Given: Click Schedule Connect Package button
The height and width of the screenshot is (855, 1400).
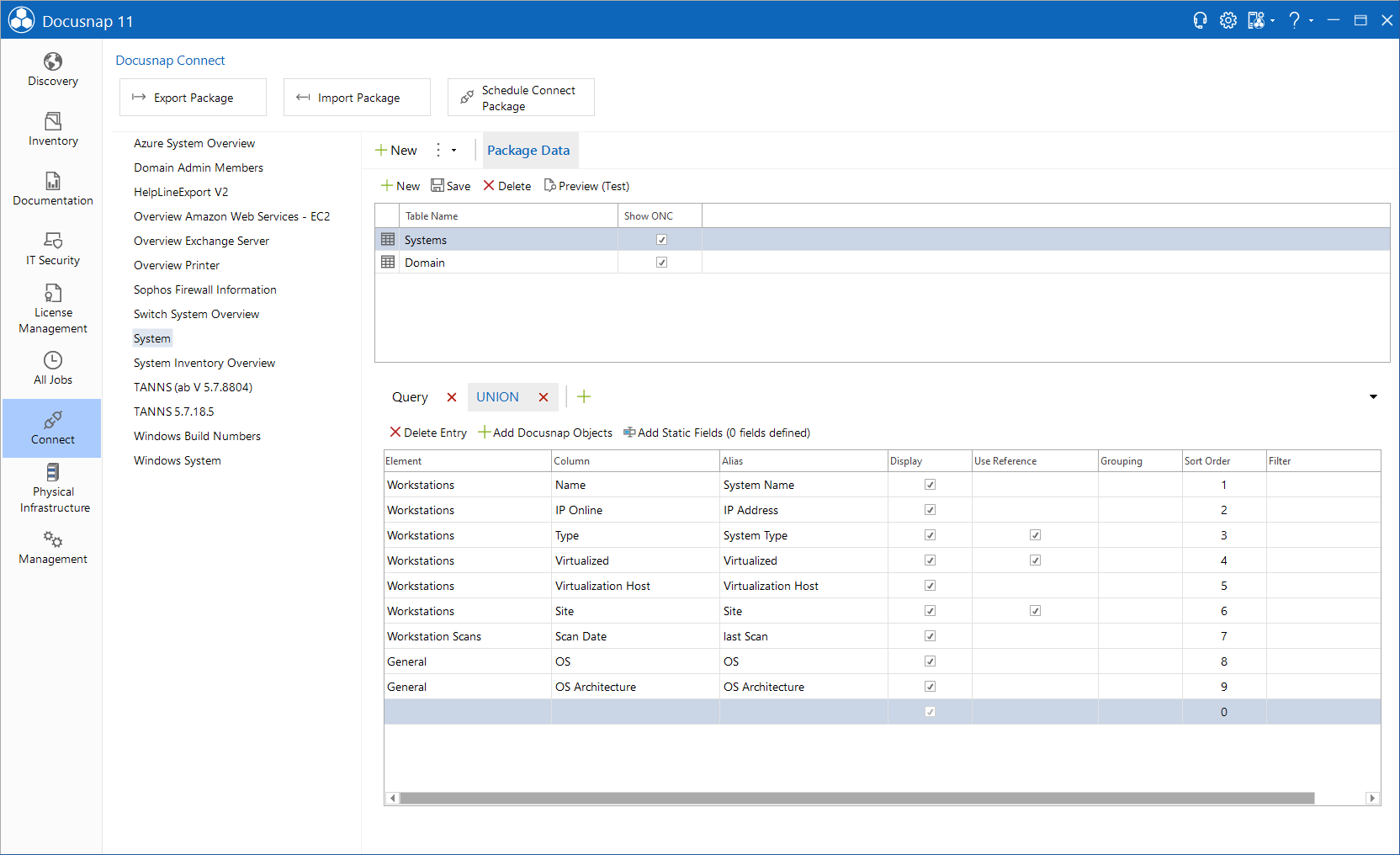Looking at the screenshot, I should coord(521,98).
